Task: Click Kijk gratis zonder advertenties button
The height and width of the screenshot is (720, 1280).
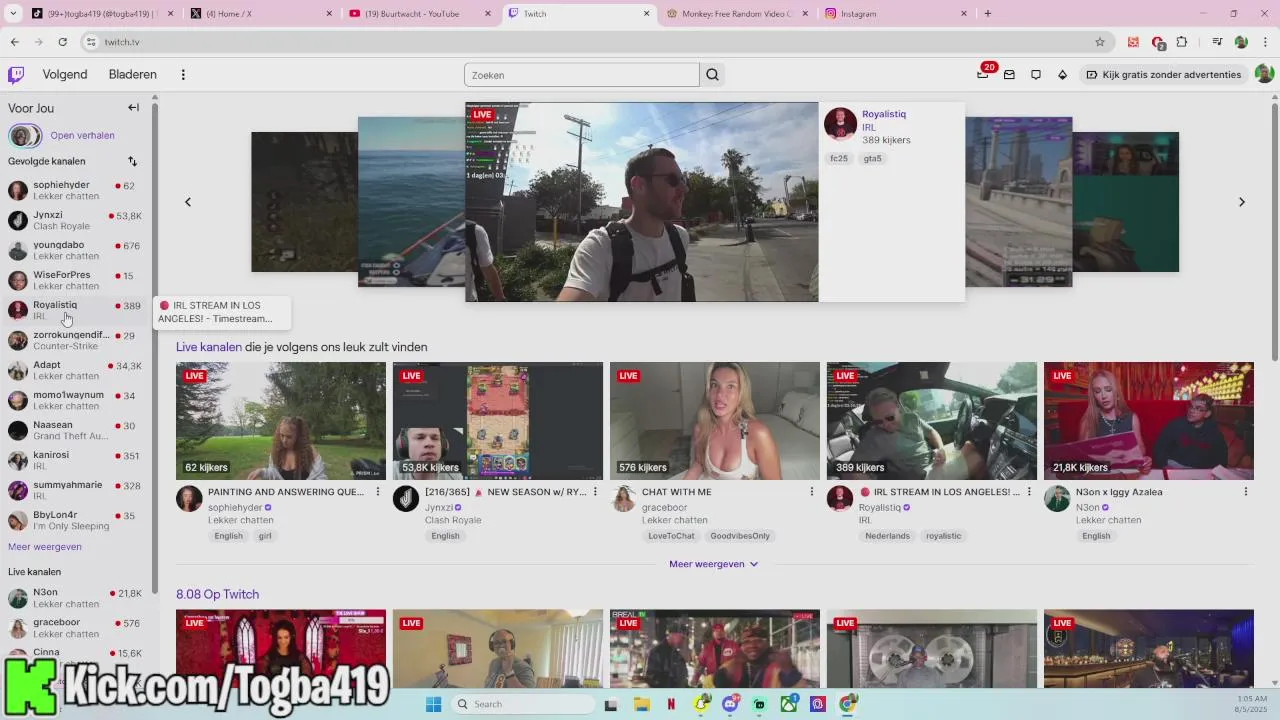Action: pos(1163,75)
